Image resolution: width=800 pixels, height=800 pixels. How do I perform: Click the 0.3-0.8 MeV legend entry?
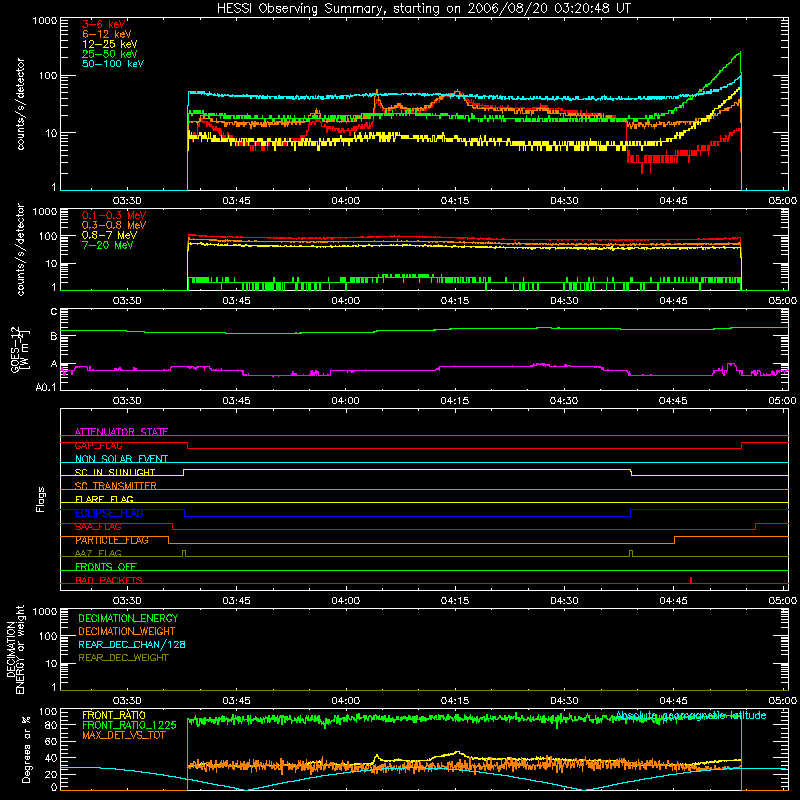point(114,225)
